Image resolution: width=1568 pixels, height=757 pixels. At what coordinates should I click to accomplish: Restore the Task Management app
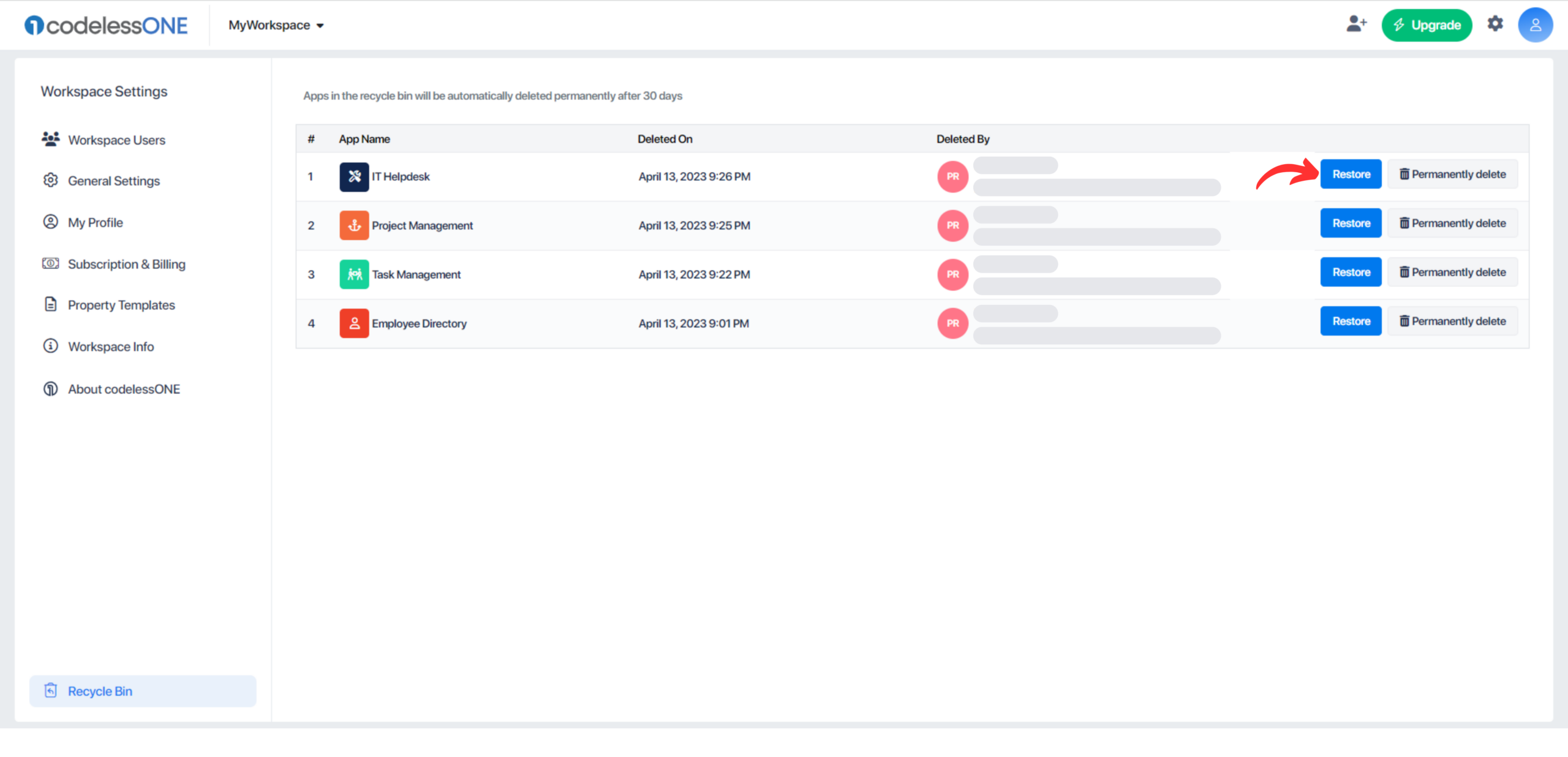[x=1351, y=272]
